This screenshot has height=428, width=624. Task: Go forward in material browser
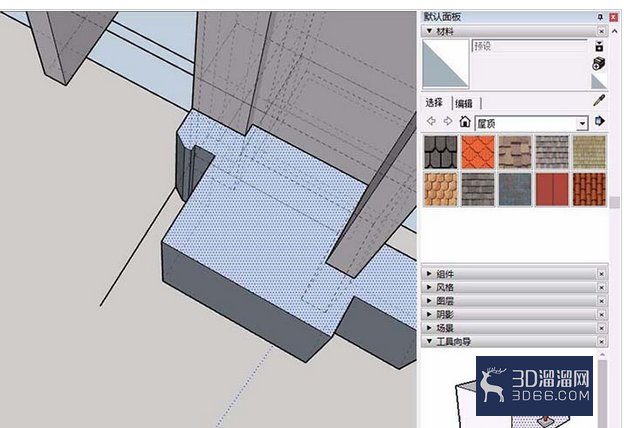tap(448, 121)
